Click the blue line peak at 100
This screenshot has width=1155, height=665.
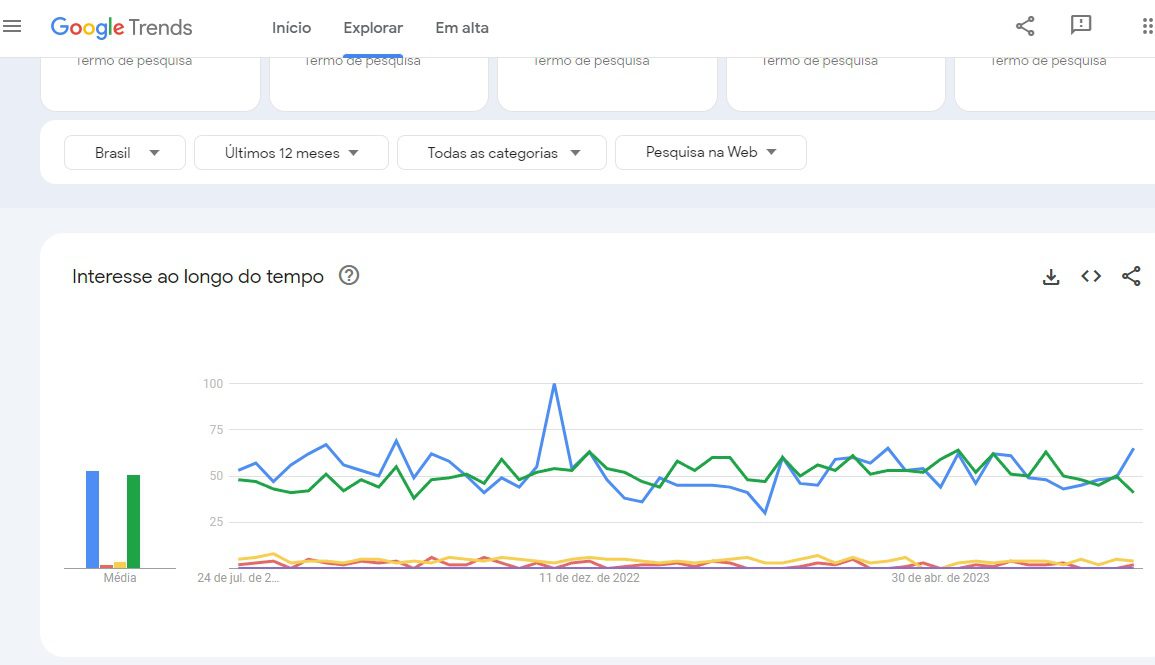tap(554, 384)
